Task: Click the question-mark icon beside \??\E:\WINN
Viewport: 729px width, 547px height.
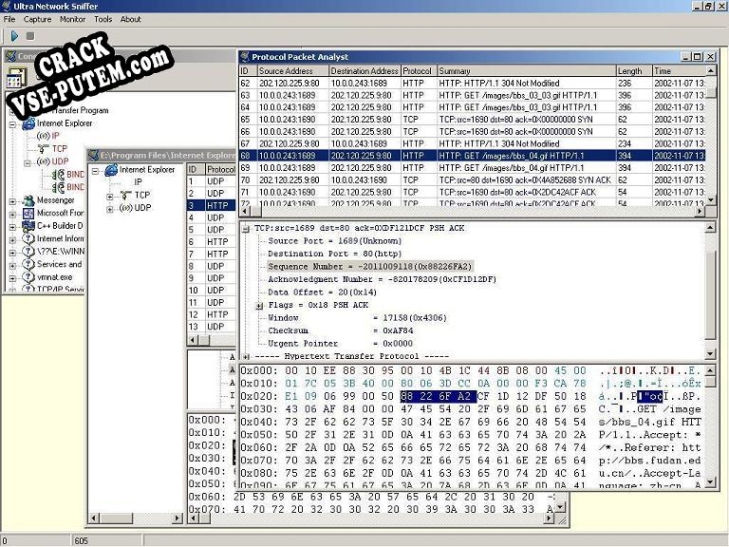Action: 29,251
